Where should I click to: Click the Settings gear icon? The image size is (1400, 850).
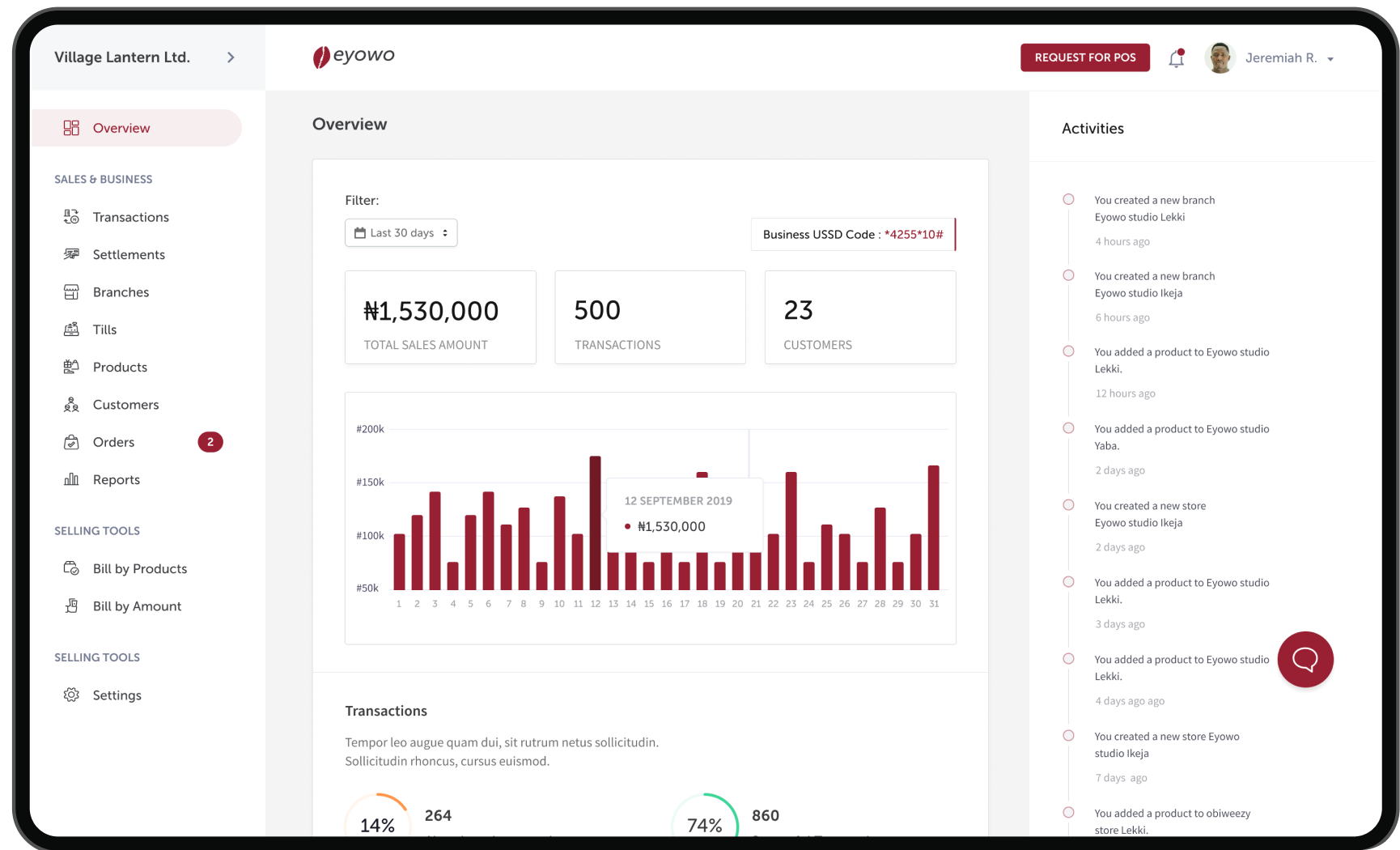click(x=71, y=695)
